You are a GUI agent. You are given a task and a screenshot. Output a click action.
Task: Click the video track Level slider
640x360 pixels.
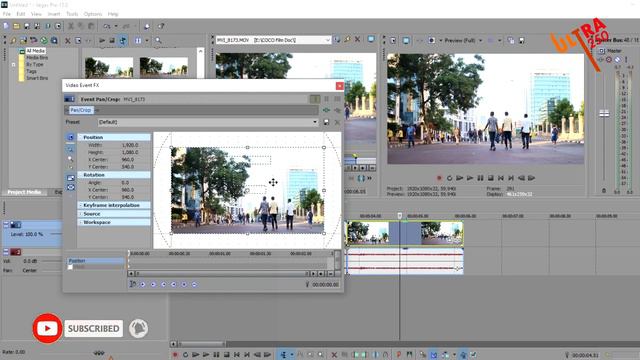click(56, 234)
